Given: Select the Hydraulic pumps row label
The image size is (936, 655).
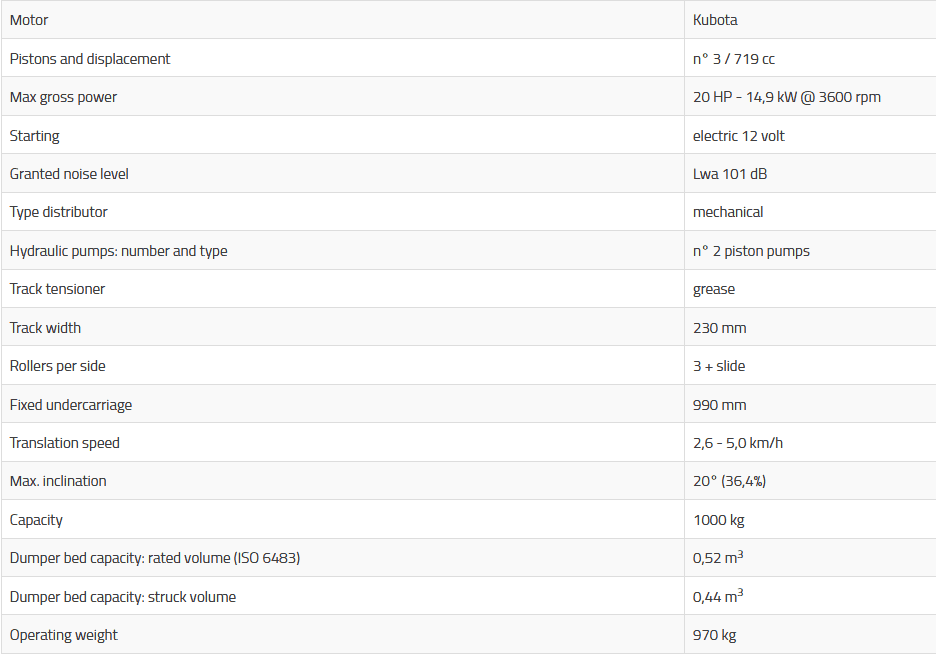Looking at the screenshot, I should (118, 251).
